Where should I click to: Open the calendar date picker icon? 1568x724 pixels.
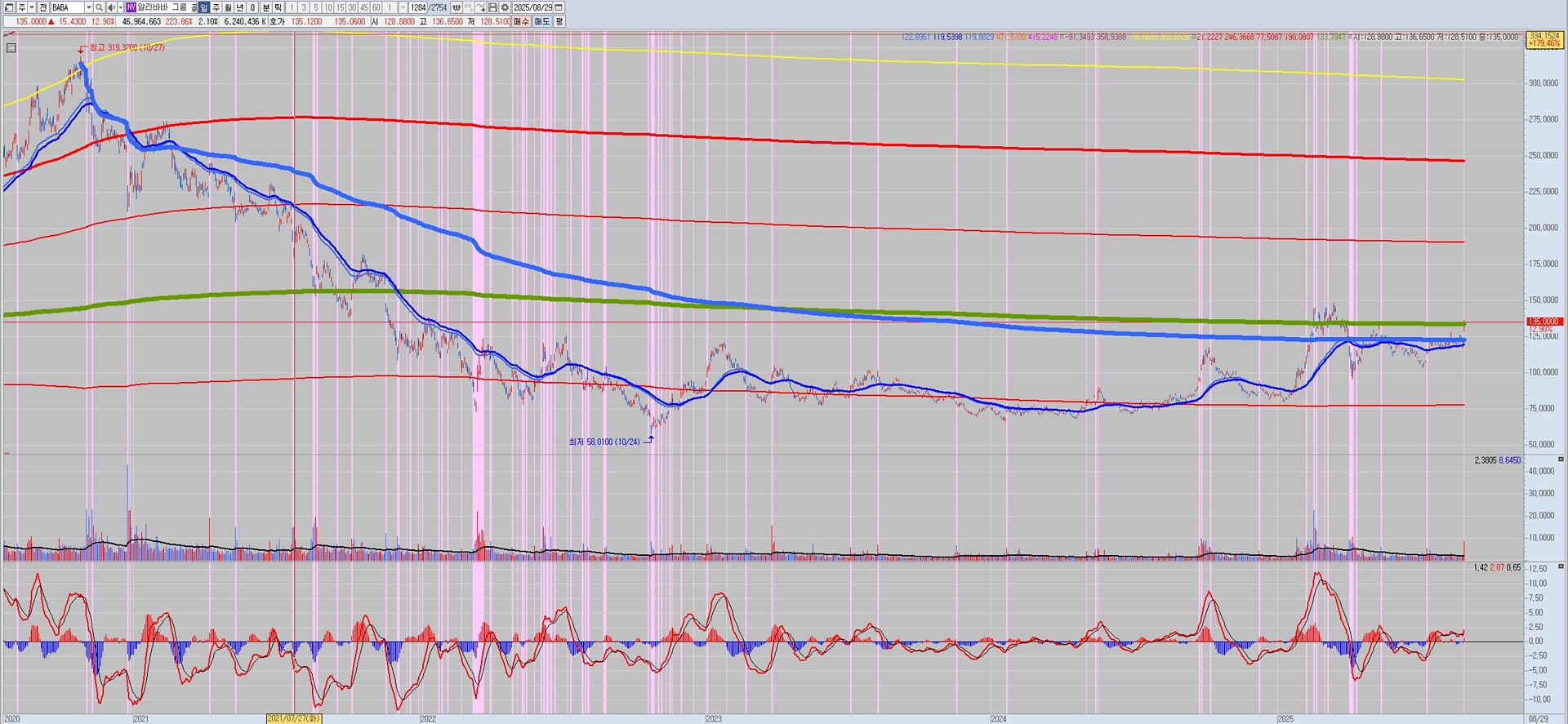(x=559, y=7)
